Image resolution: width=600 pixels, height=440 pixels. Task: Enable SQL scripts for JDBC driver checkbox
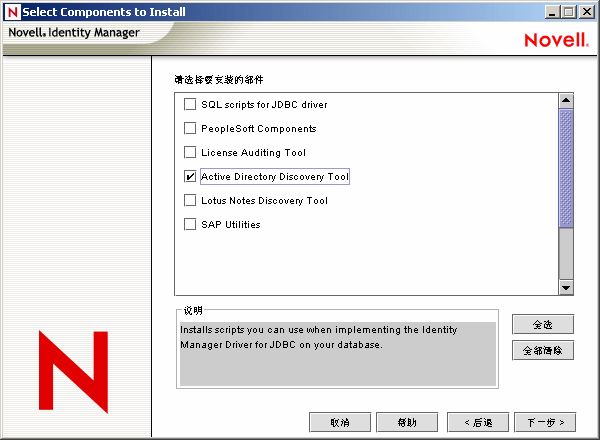point(190,104)
